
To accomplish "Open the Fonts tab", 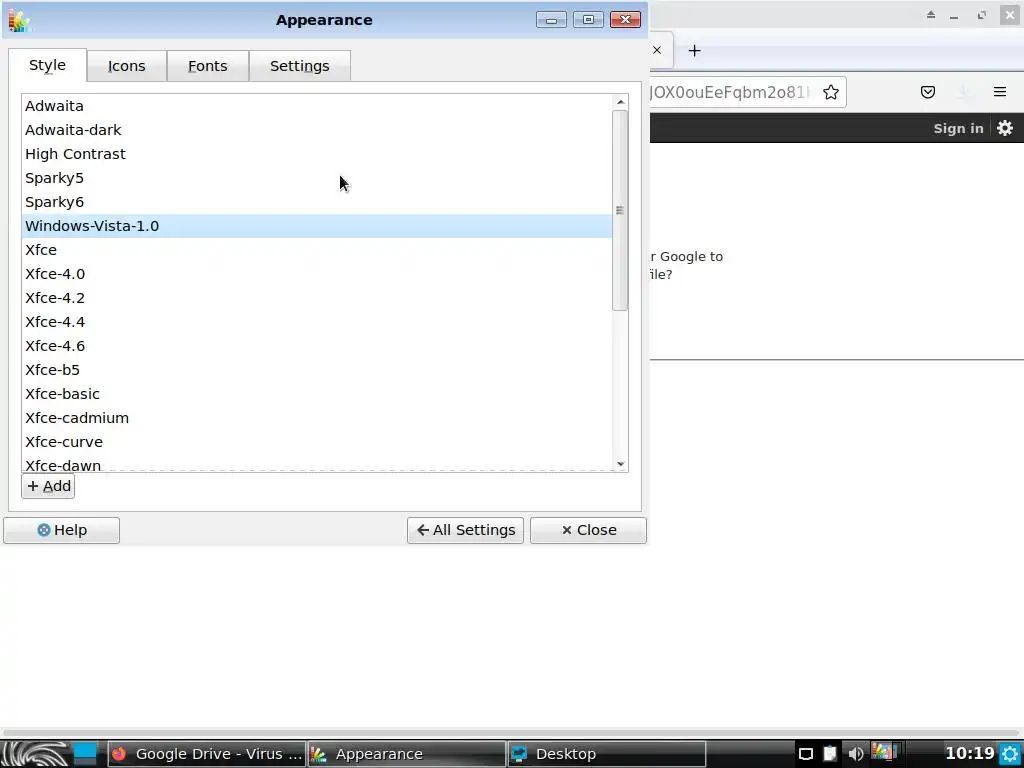I will tap(208, 66).
